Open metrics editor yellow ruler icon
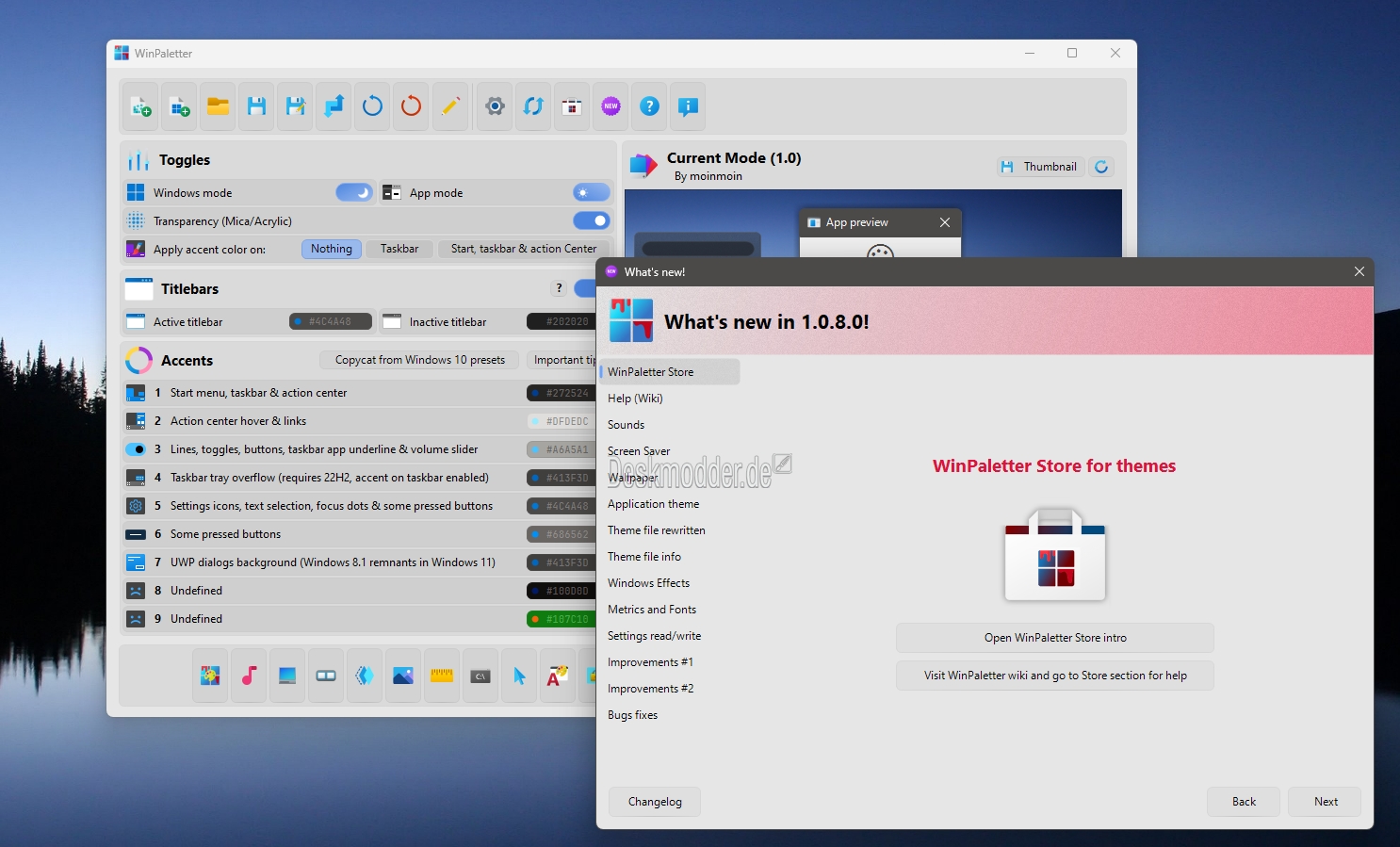The height and width of the screenshot is (847, 1400). tap(442, 676)
